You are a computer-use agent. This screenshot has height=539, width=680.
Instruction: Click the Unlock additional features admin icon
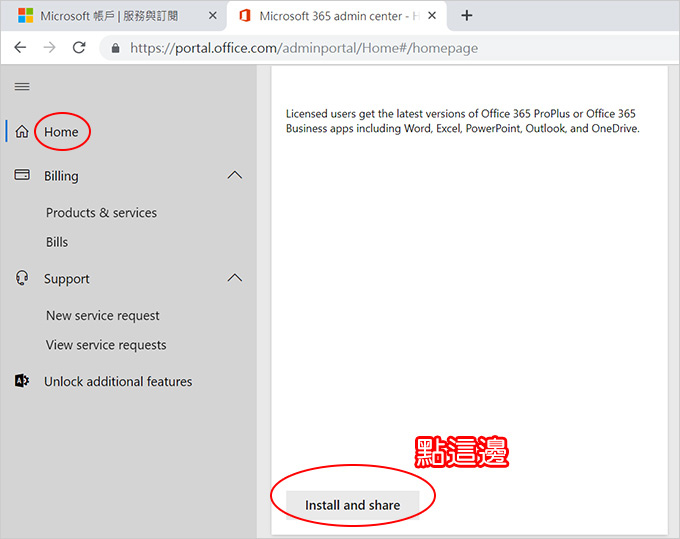click(x=22, y=381)
